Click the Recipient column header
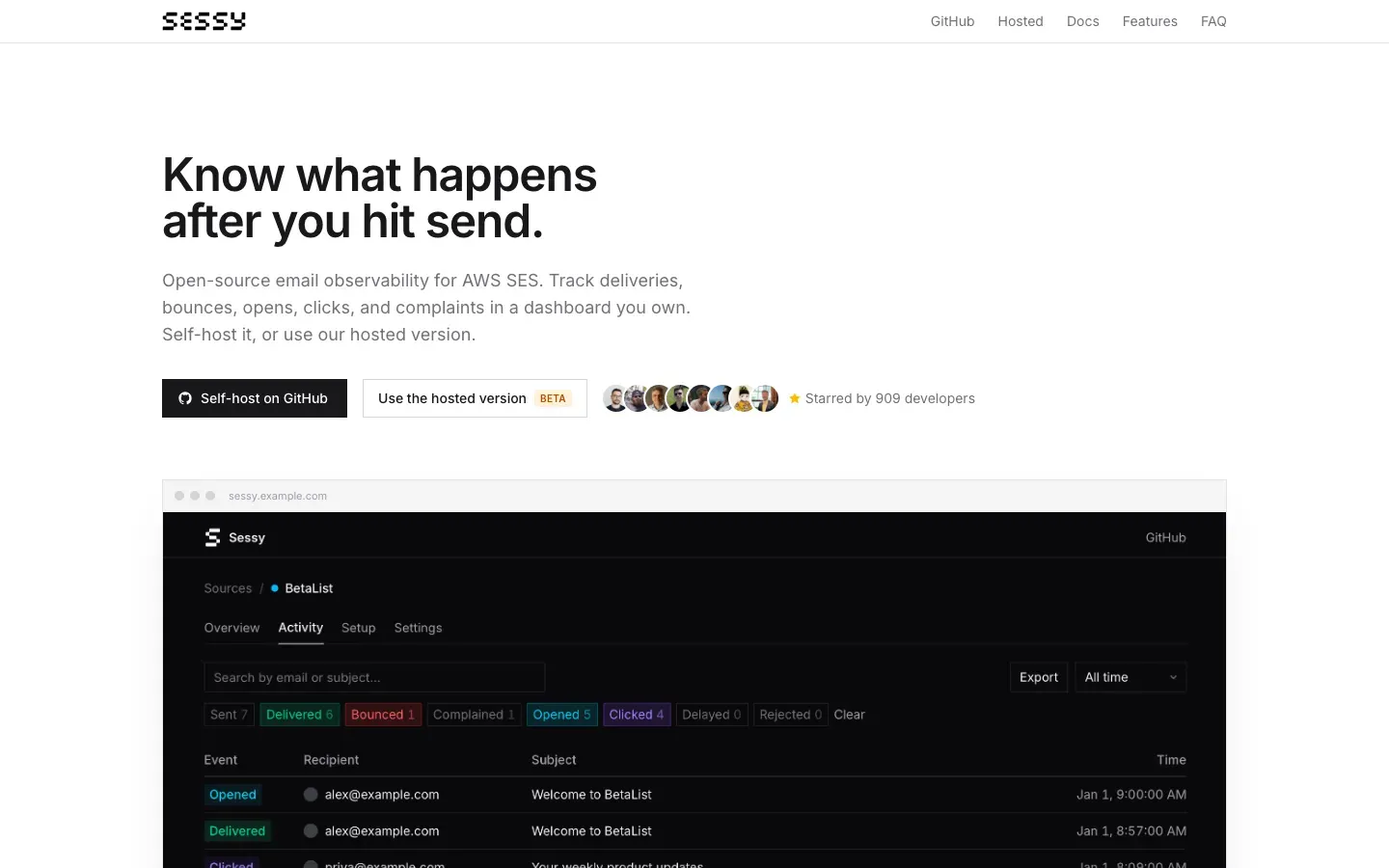1389x868 pixels. [x=331, y=760]
